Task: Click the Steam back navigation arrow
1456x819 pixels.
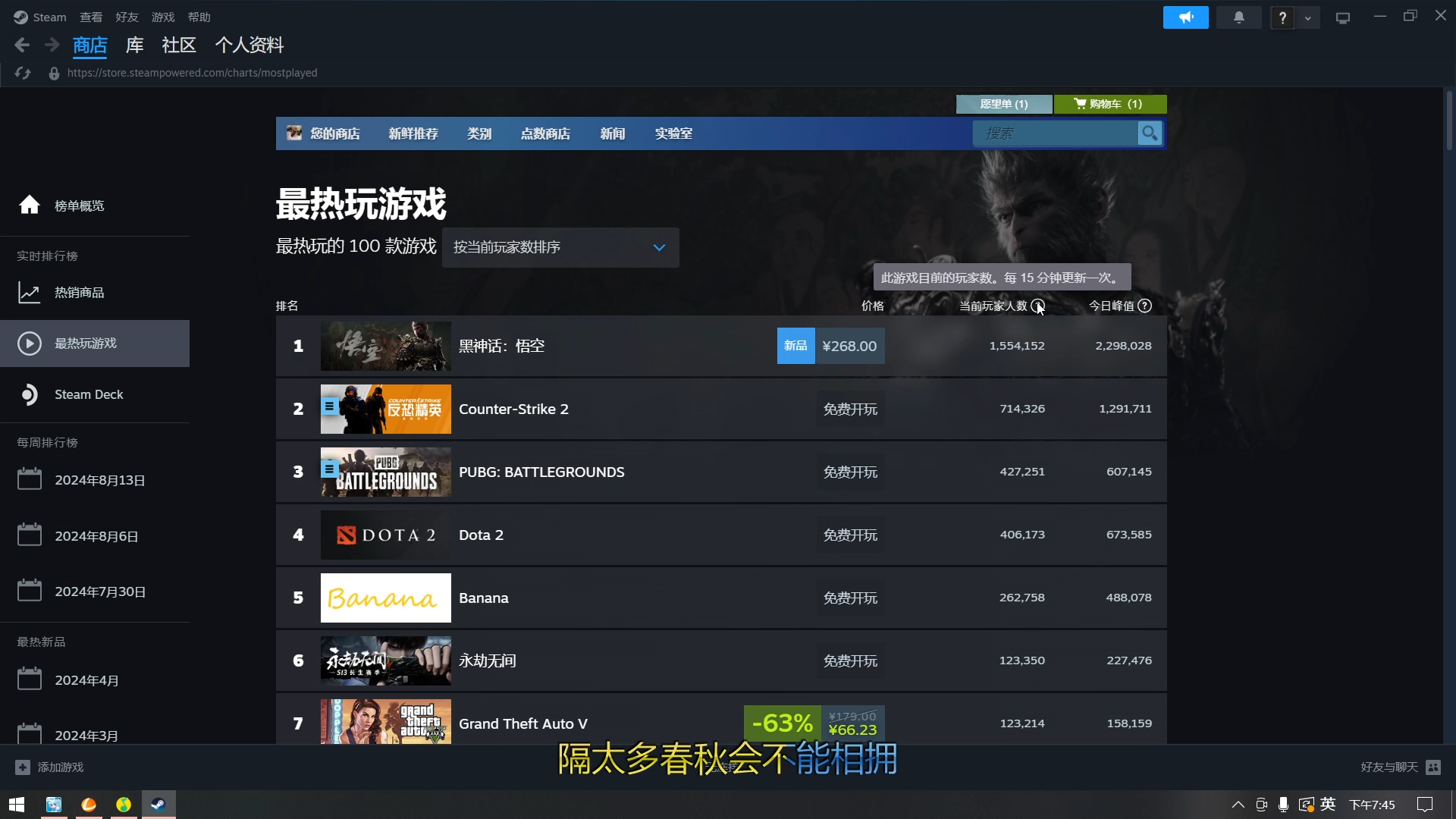Action: coord(22,45)
